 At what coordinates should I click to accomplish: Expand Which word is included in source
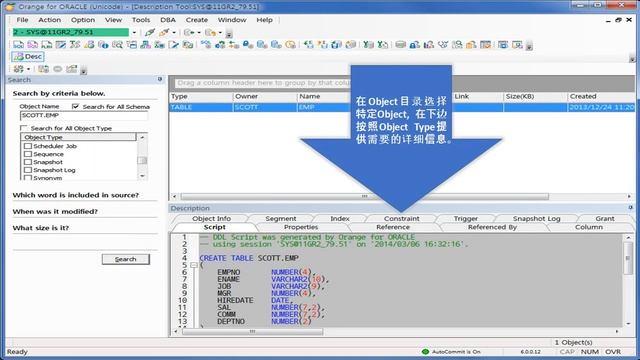pos(76,195)
